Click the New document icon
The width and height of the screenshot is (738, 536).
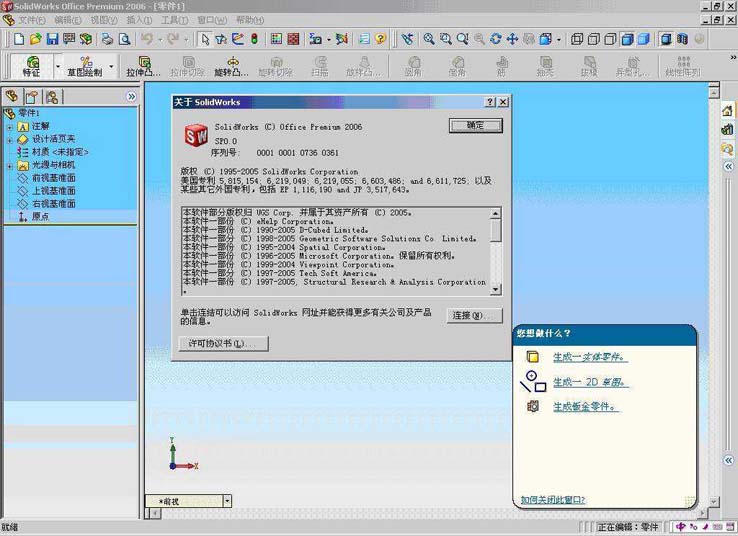[19, 39]
